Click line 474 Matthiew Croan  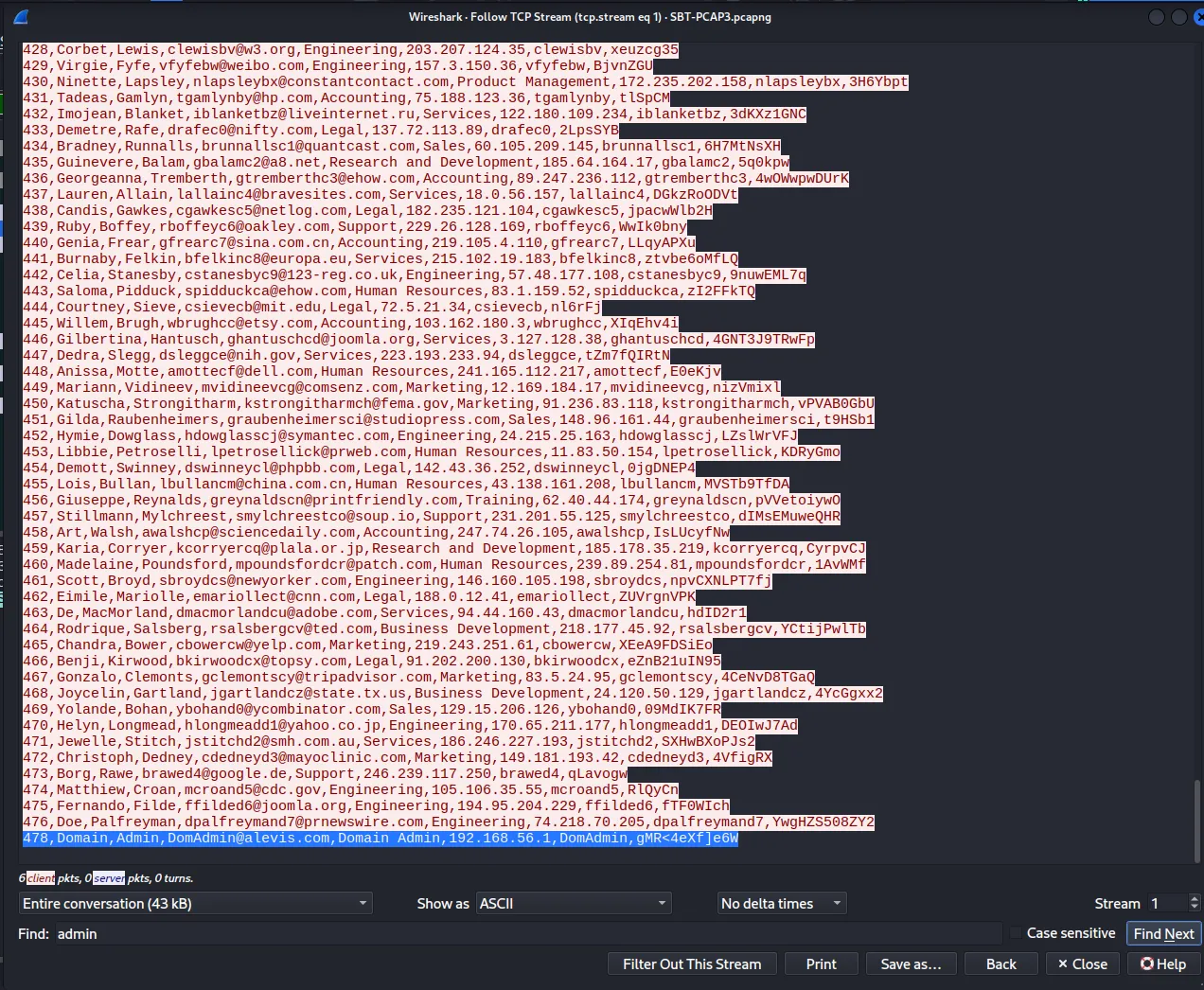pyautogui.click(x=350, y=789)
